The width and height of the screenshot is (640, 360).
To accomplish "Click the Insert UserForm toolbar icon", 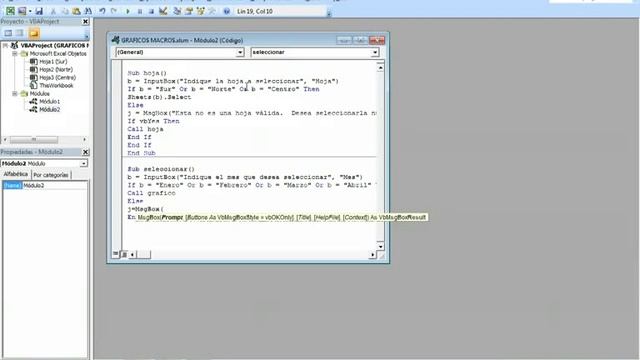I will (22, 11).
